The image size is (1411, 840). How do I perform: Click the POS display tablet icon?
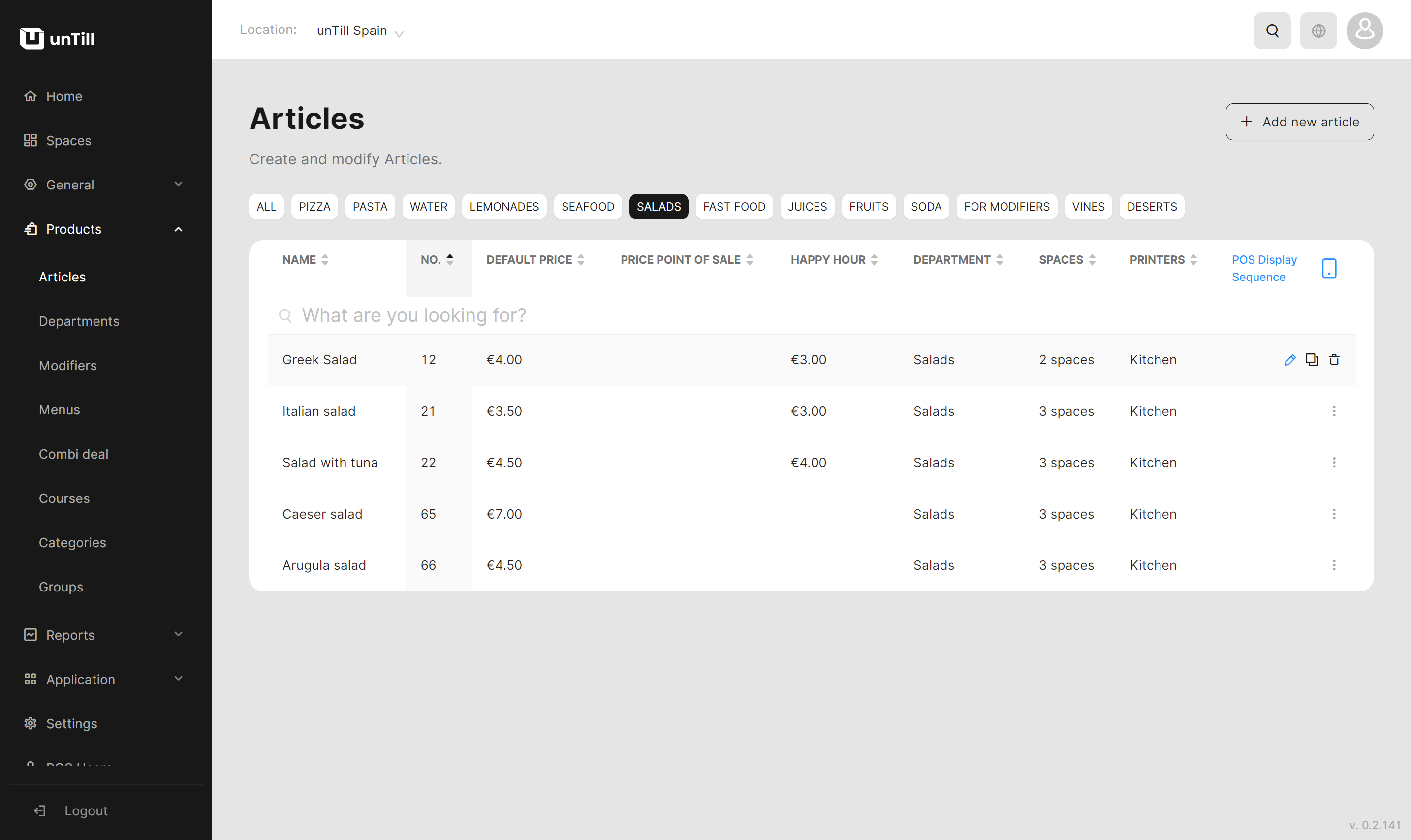click(1329, 268)
